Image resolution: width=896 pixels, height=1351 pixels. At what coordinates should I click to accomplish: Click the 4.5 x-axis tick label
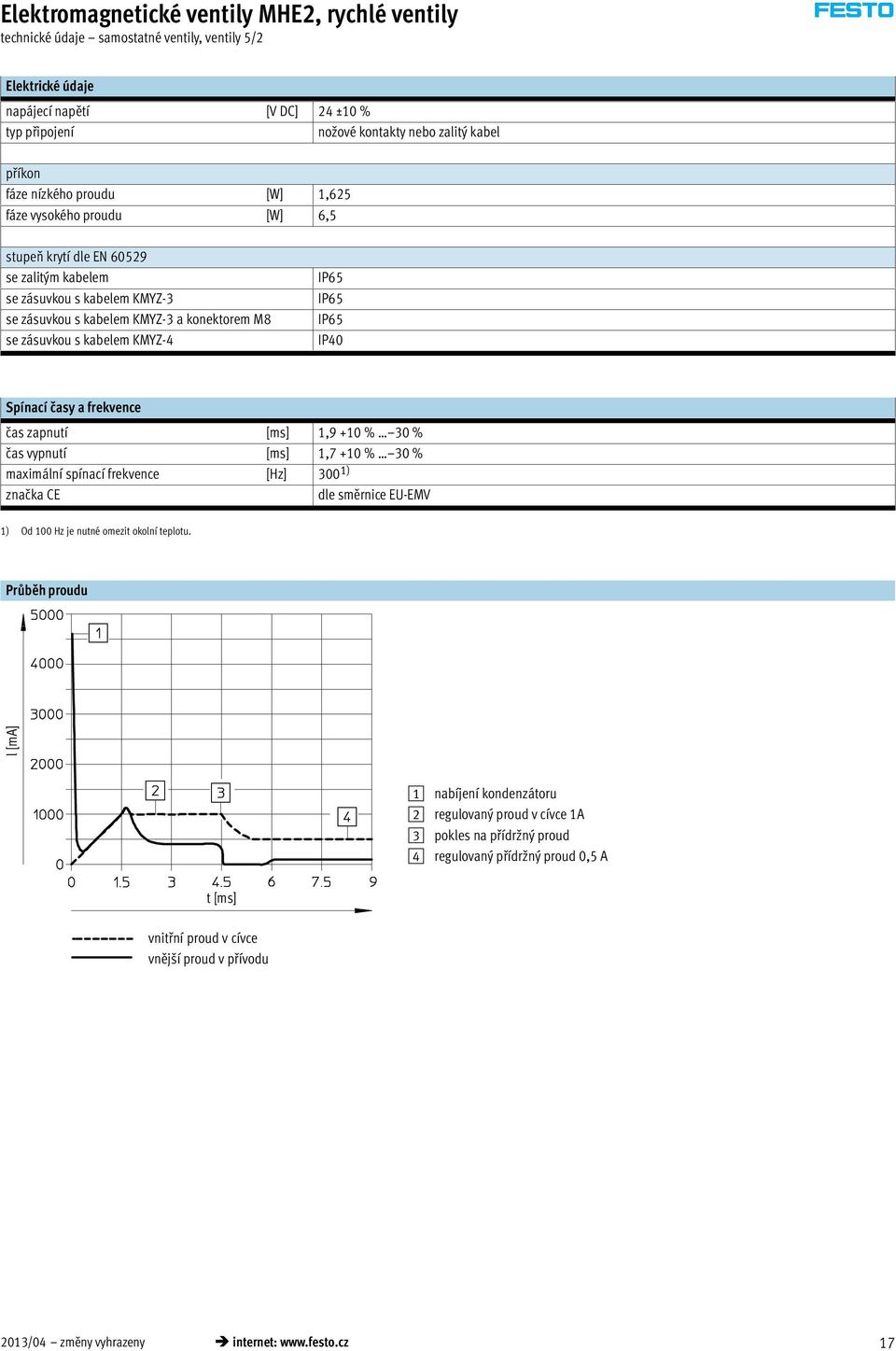pyautogui.click(x=221, y=882)
